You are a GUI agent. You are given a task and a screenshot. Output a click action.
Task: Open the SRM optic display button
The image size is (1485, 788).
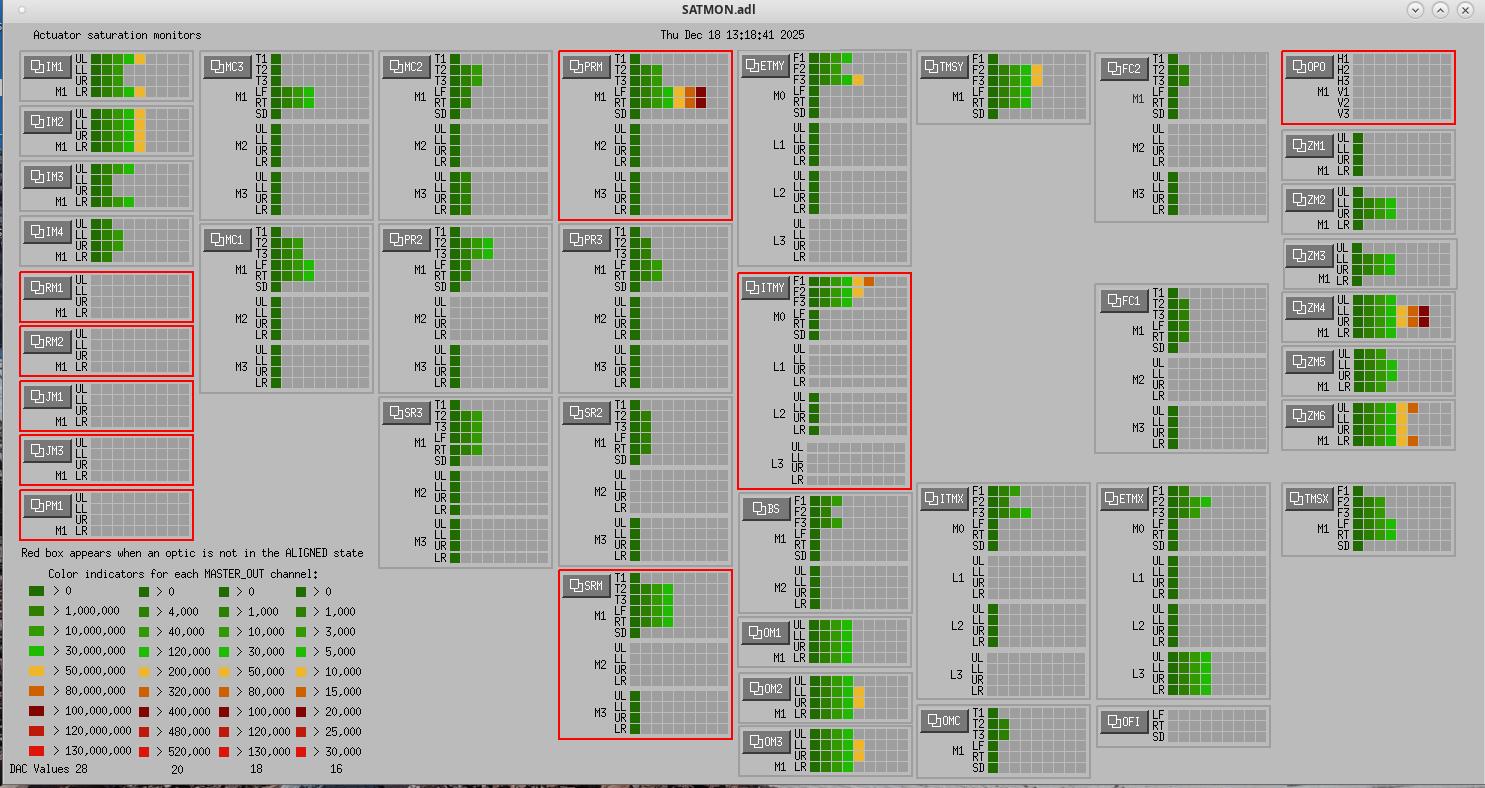pyautogui.click(x=586, y=585)
